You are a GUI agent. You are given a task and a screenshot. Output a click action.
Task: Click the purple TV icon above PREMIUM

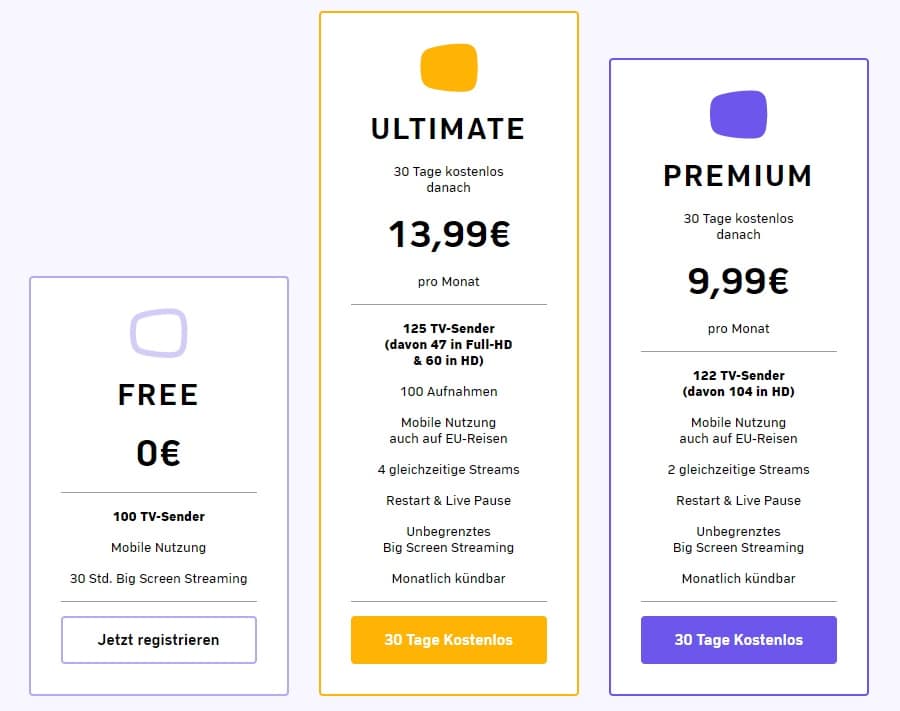point(738,114)
